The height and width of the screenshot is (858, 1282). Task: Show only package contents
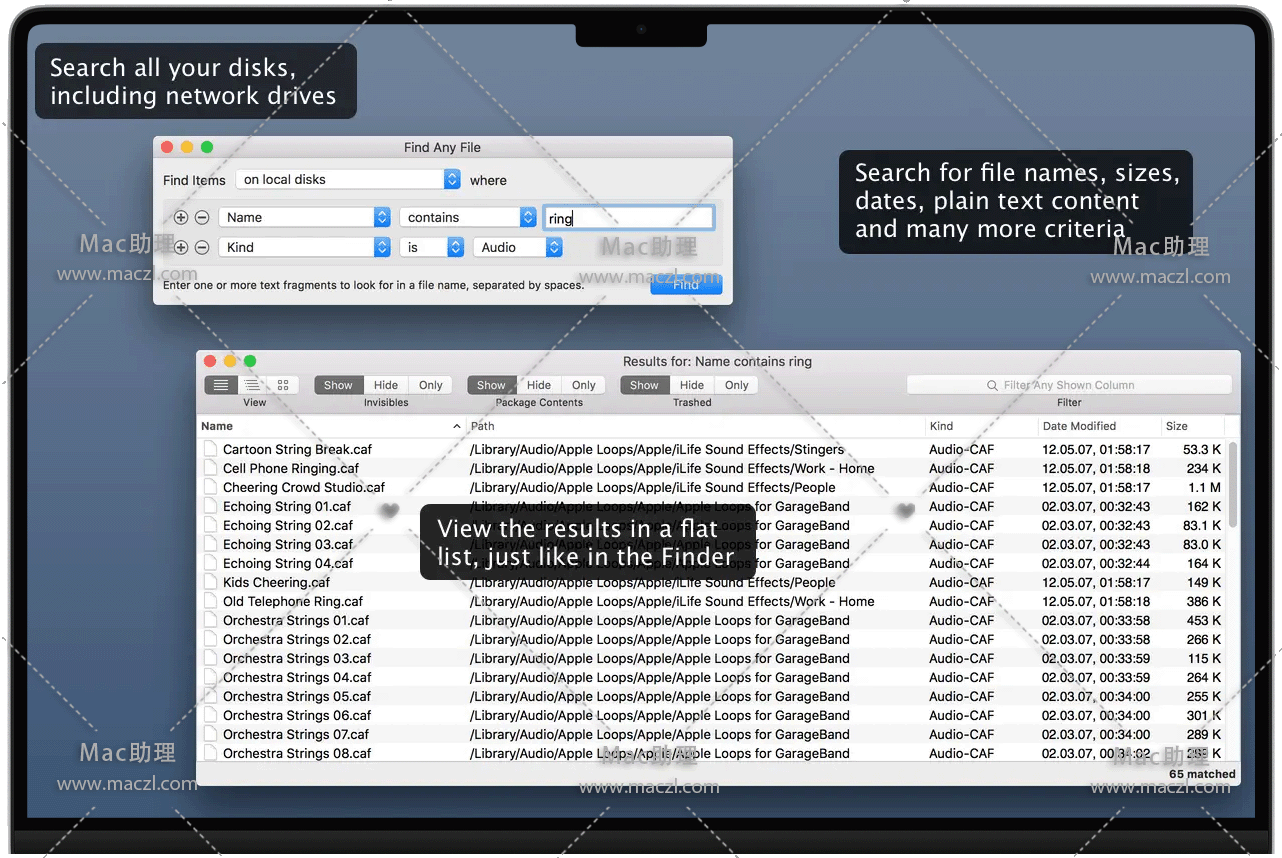point(583,385)
